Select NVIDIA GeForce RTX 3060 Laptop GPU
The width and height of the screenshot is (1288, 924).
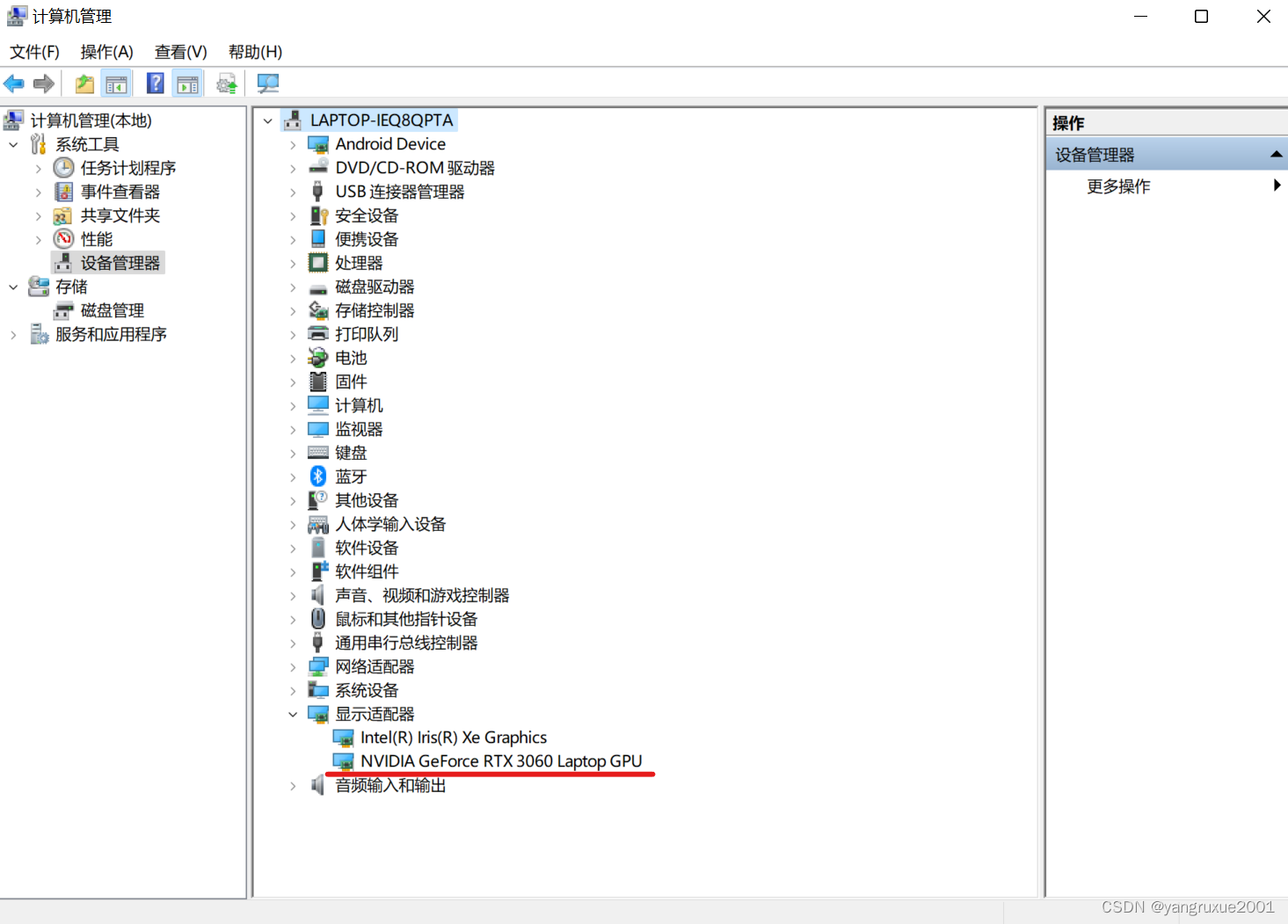click(x=501, y=761)
